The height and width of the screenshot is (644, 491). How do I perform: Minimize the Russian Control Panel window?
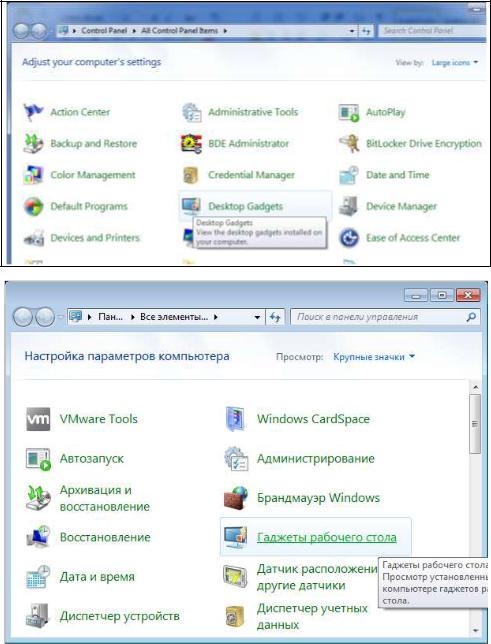pyautogui.click(x=416, y=295)
